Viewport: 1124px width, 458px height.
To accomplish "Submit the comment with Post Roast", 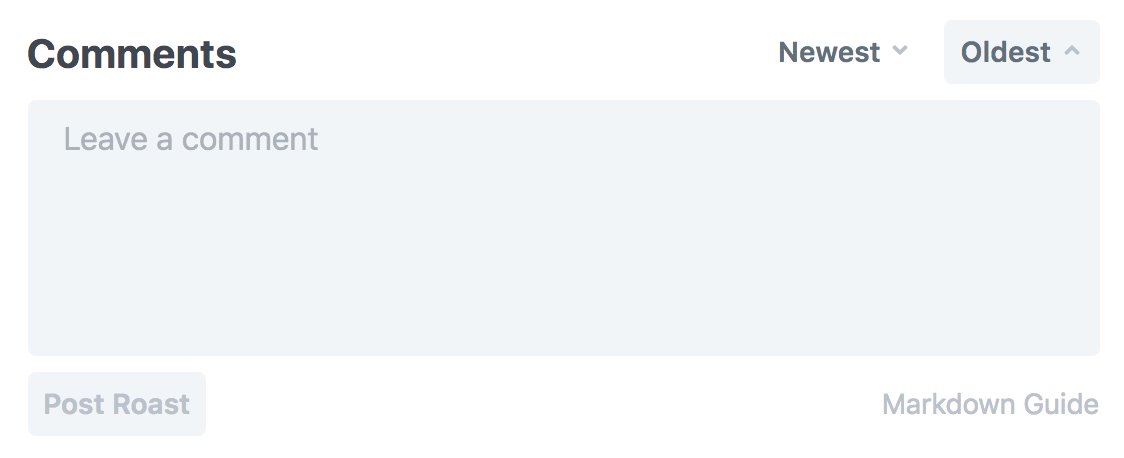I will pyautogui.click(x=117, y=404).
